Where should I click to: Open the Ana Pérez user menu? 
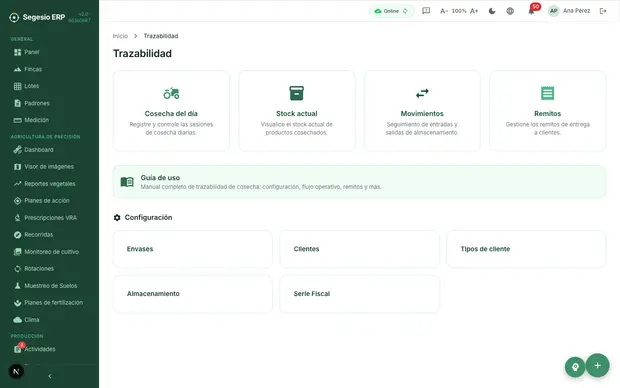click(569, 11)
